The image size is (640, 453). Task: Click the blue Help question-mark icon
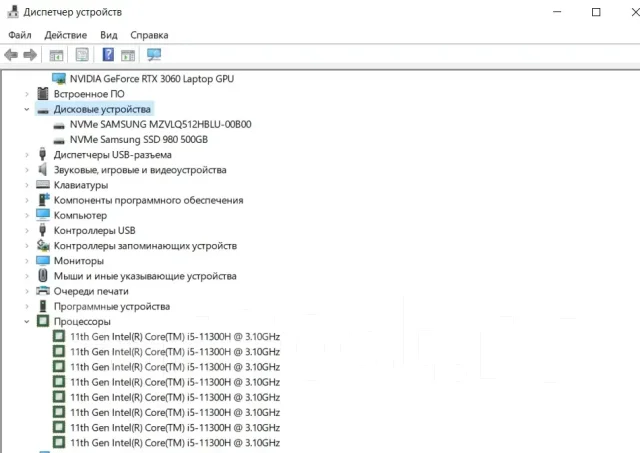(x=108, y=54)
